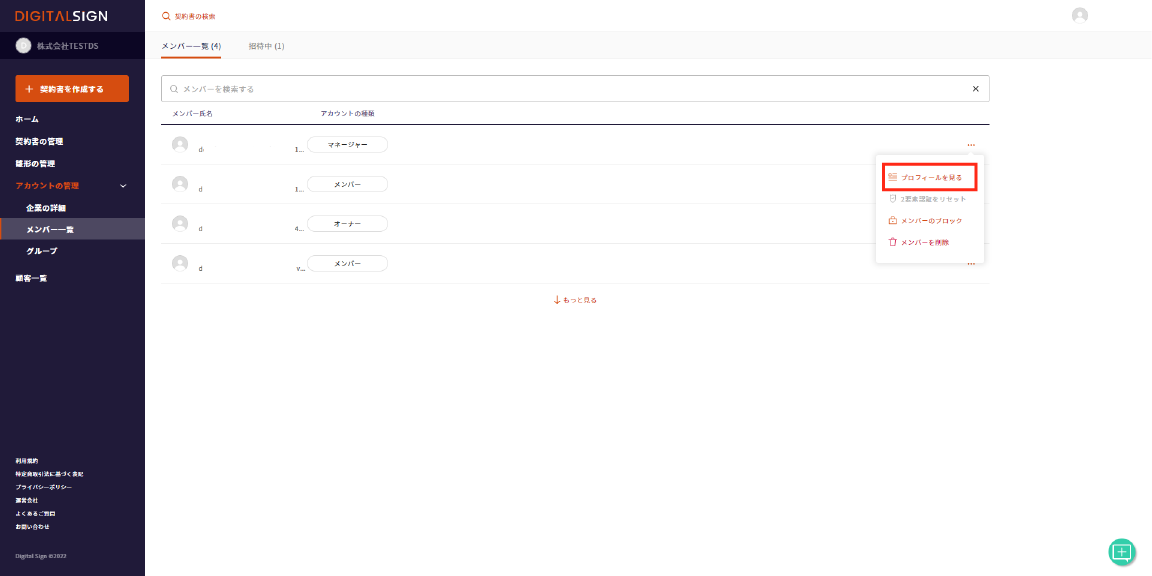
Task: Click the 契約書を作成する button
Action: point(72,89)
